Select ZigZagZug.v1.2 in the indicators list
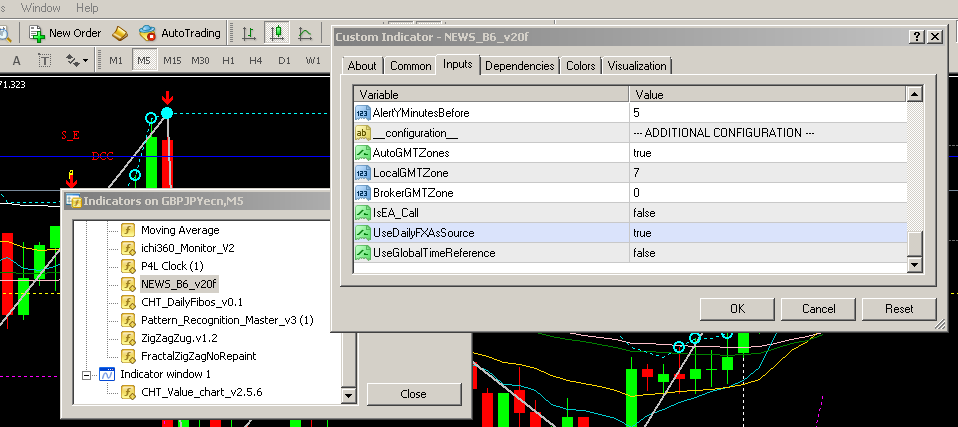 coord(179,338)
